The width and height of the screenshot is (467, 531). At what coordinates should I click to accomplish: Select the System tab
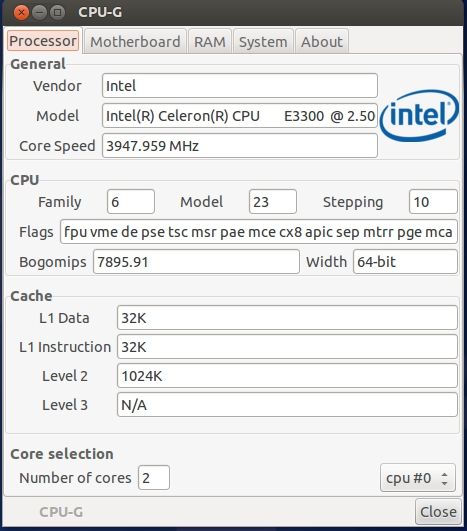(263, 42)
